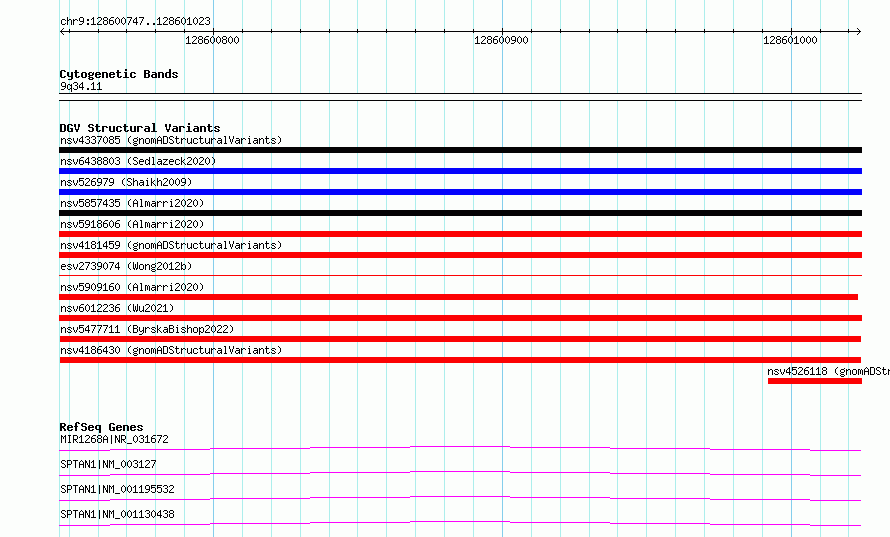Viewport: 890px width, 537px height.
Task: Open variant nsv4337085 gnomADStructuralVariants label
Action: (171, 140)
